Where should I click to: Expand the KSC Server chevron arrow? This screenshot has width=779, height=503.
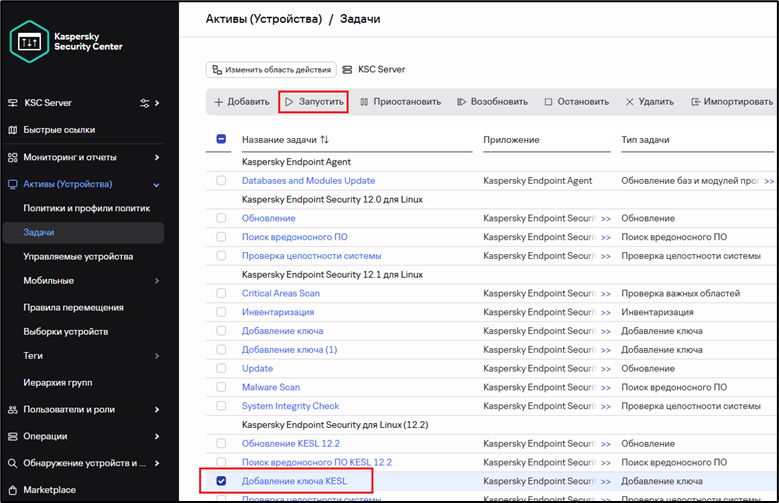pos(157,103)
